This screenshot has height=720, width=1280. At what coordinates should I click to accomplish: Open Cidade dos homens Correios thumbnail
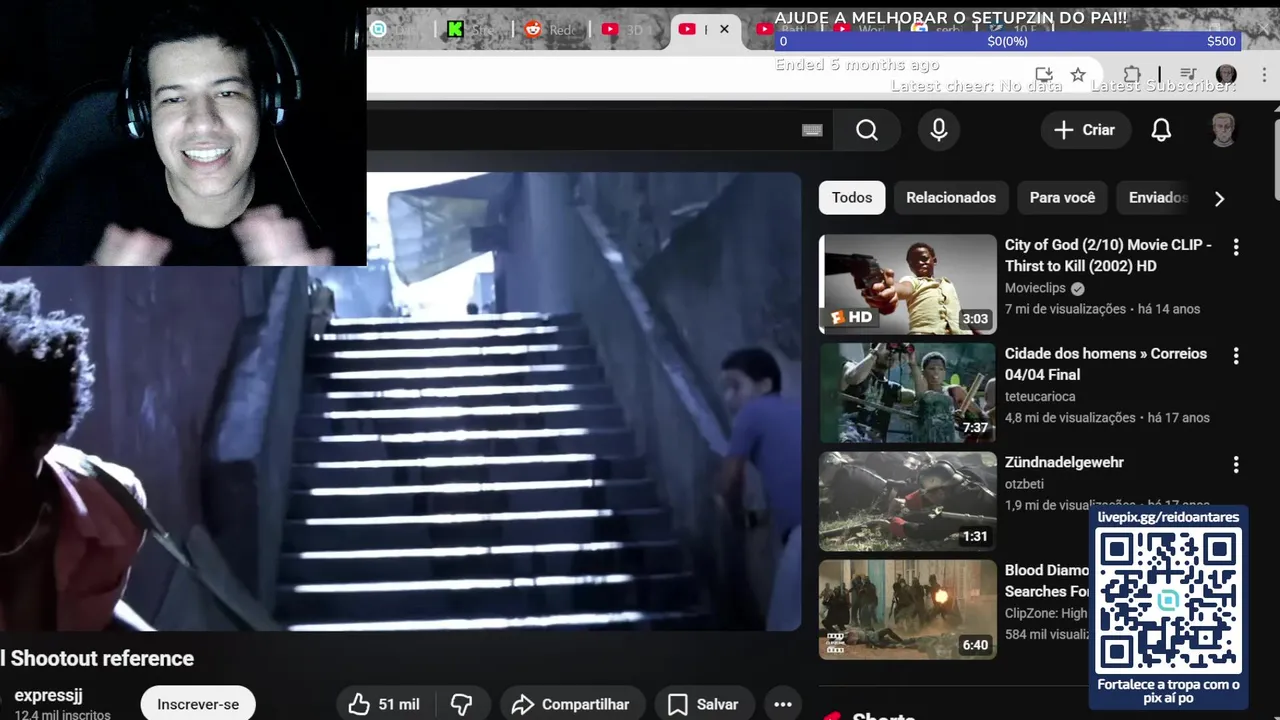908,393
